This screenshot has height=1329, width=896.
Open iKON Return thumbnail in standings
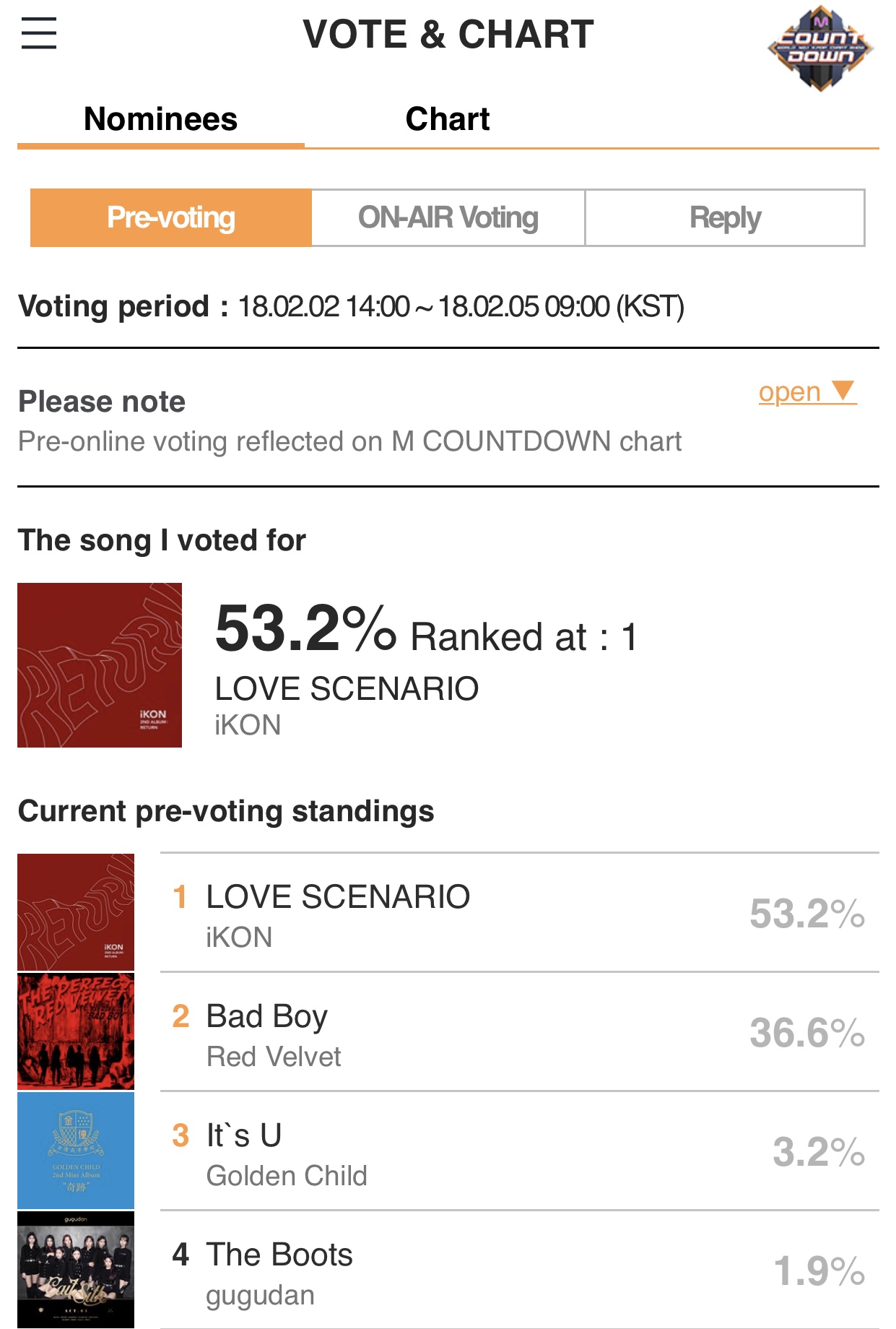pos(76,912)
